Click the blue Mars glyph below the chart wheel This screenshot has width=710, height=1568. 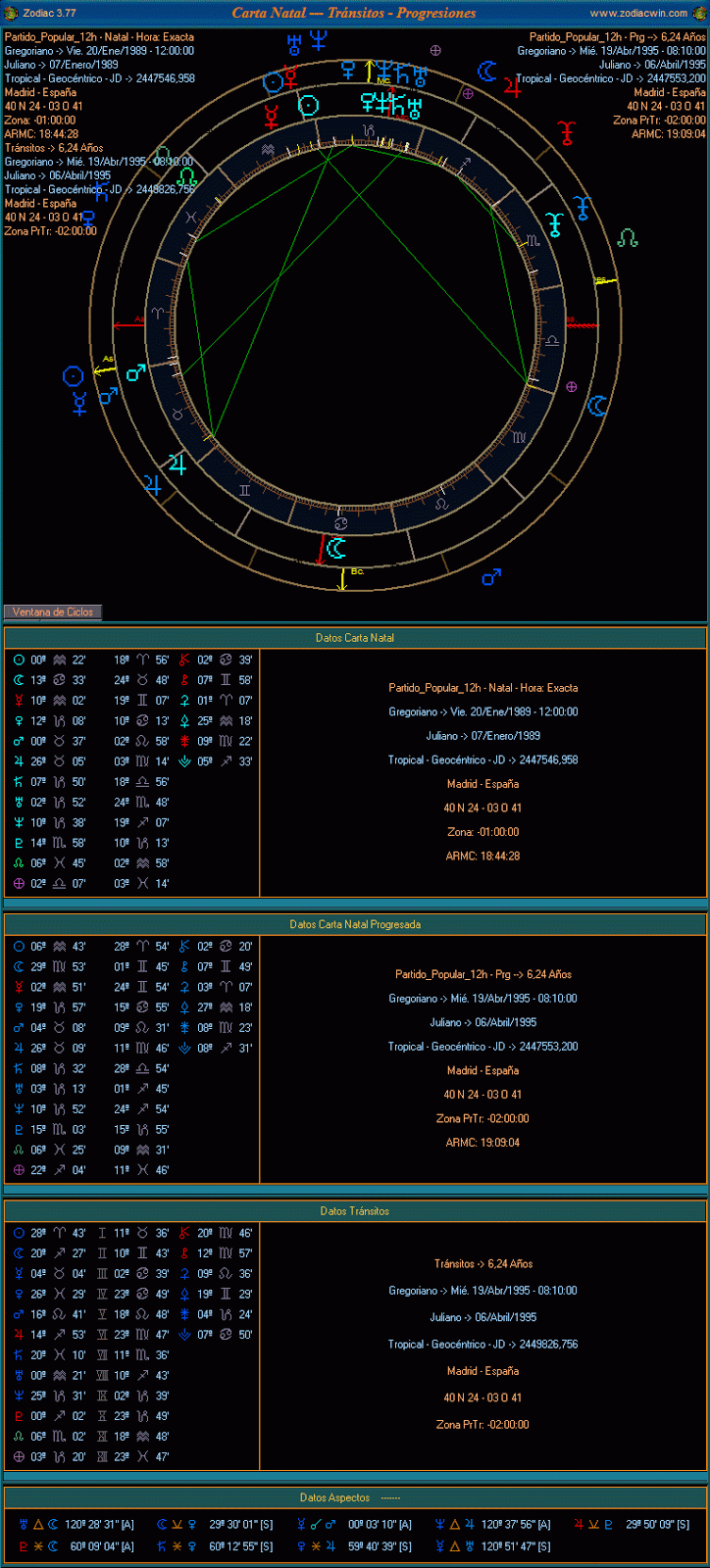(x=491, y=577)
